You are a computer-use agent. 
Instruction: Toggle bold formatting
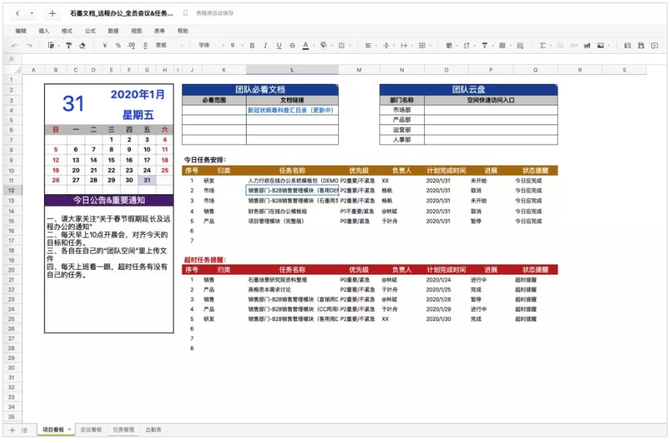tap(251, 45)
